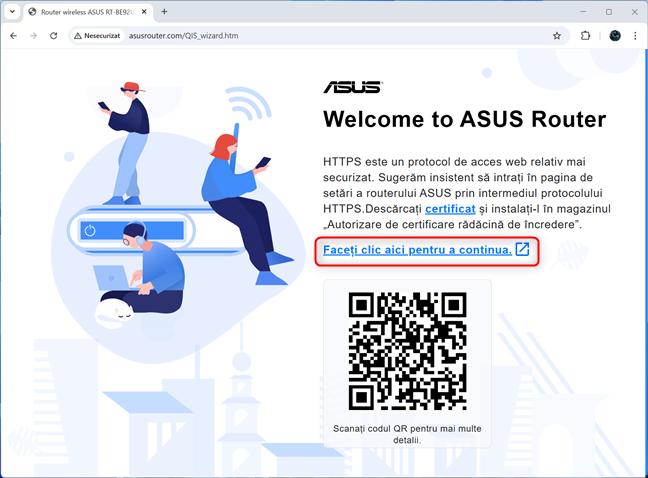The height and width of the screenshot is (478, 648).
Task: Close the Chrome window
Action: click(634, 12)
